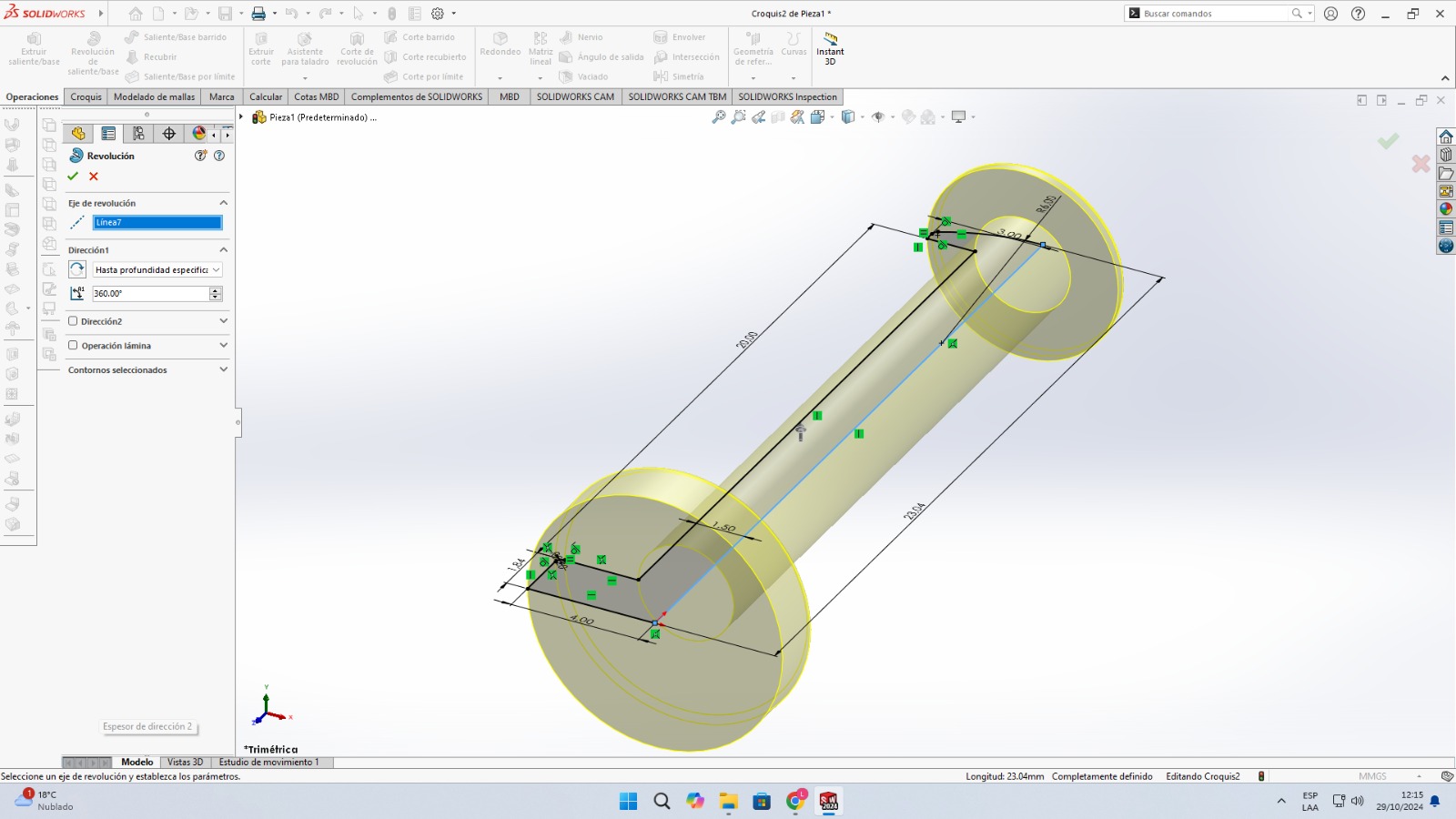The width and height of the screenshot is (1456, 819).
Task: Click the Línea7 axis selection field
Action: (157, 223)
